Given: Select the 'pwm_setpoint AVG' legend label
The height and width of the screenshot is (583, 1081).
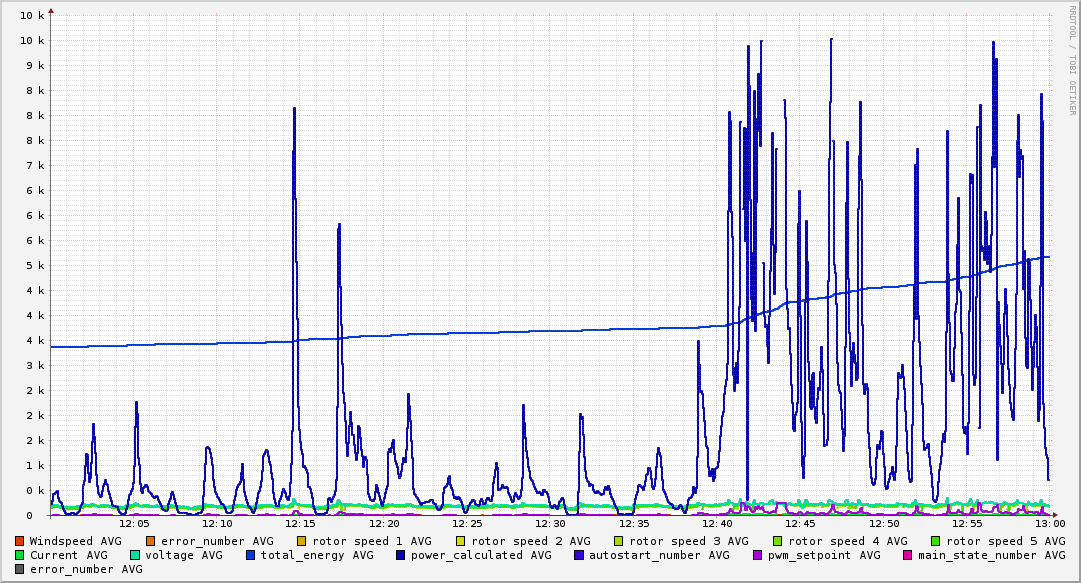Looking at the screenshot, I should click(824, 555).
